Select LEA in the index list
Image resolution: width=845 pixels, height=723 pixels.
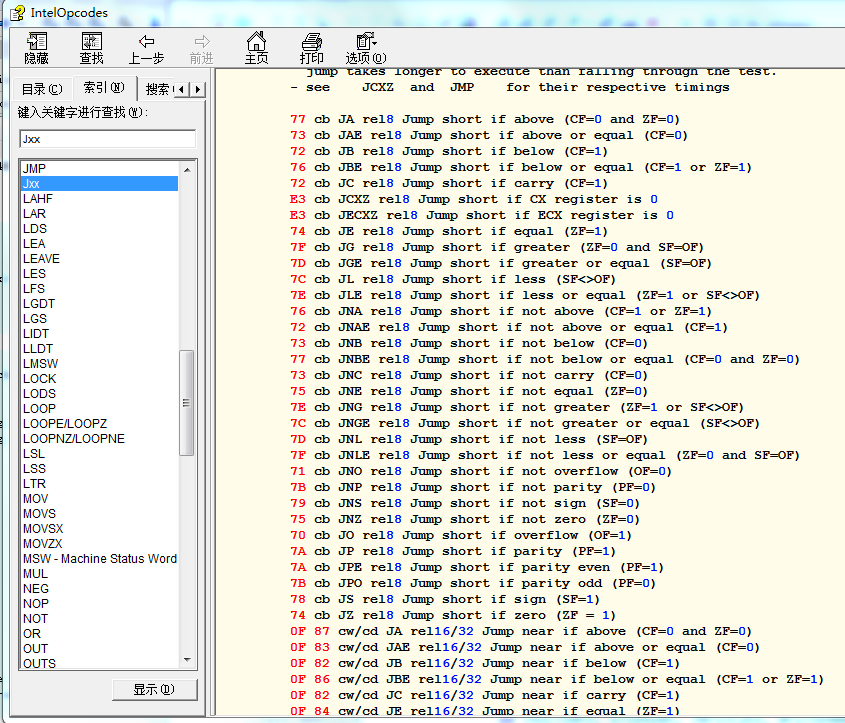point(100,244)
